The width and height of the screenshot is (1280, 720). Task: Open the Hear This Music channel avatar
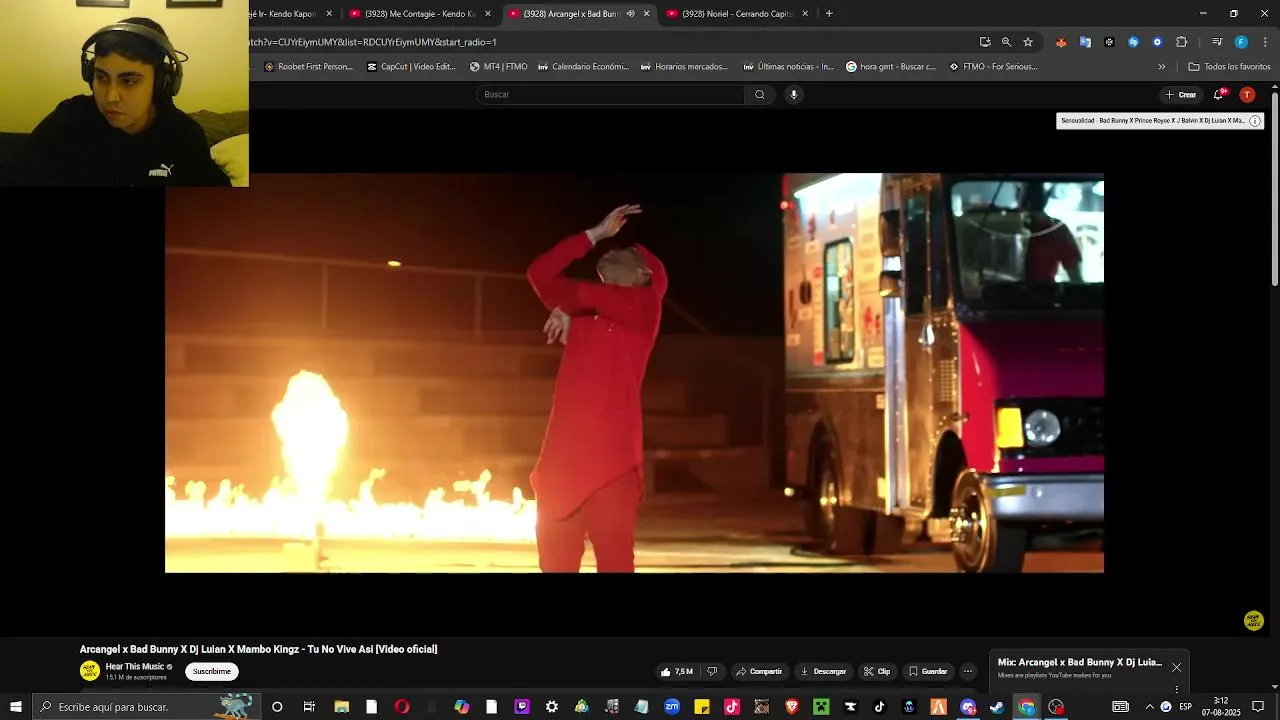90,671
